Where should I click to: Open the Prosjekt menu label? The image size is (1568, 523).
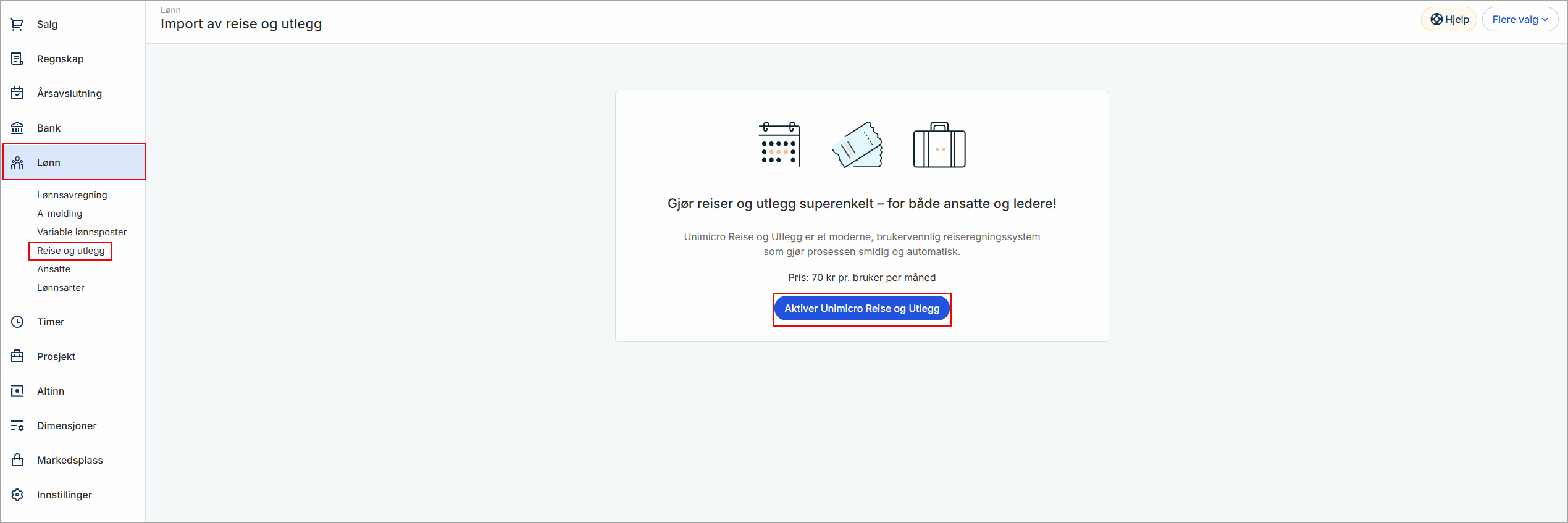pos(56,356)
